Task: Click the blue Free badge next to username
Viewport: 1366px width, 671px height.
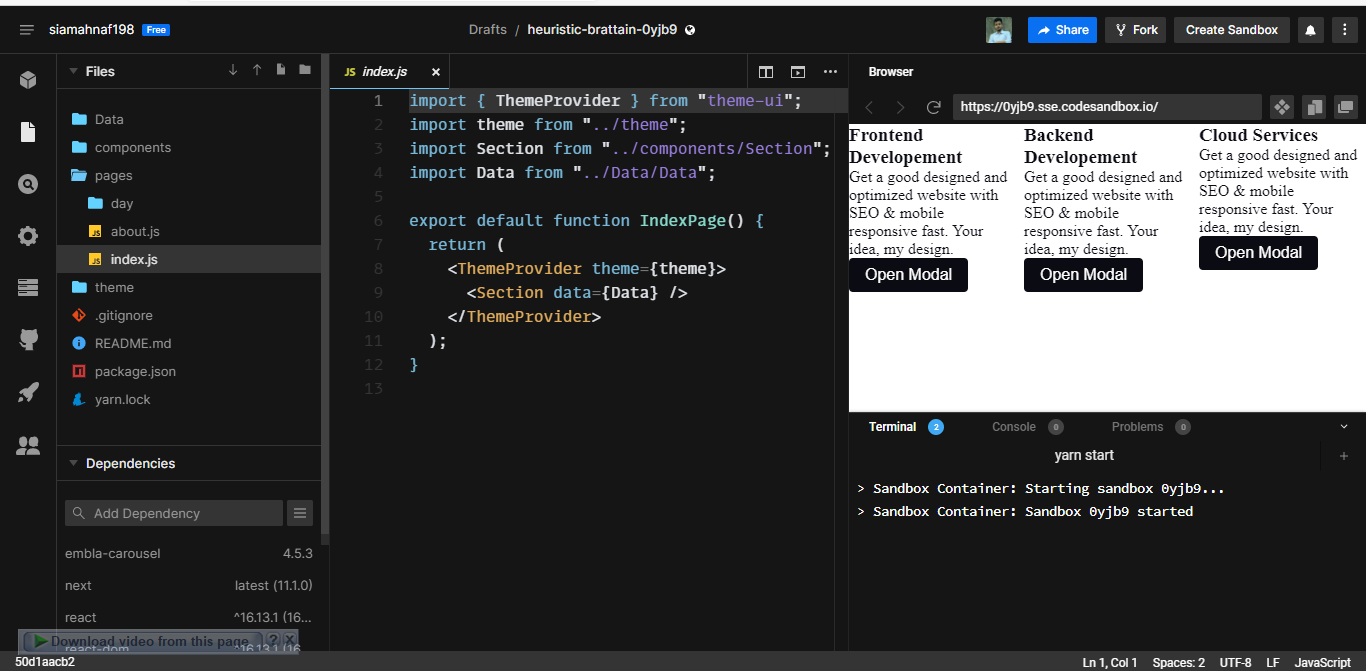Action: pyautogui.click(x=154, y=29)
